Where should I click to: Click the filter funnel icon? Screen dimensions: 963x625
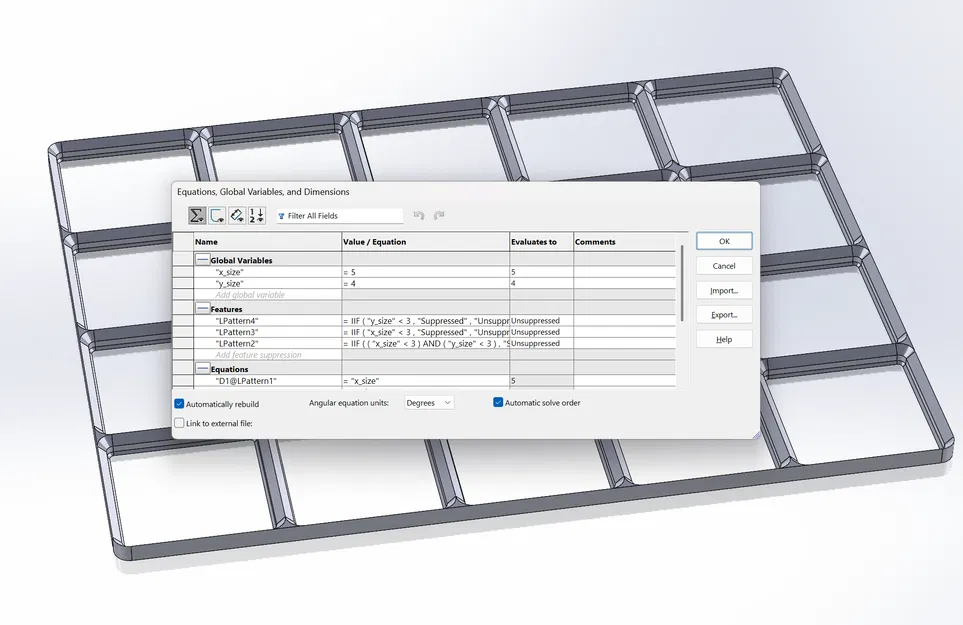(x=281, y=215)
